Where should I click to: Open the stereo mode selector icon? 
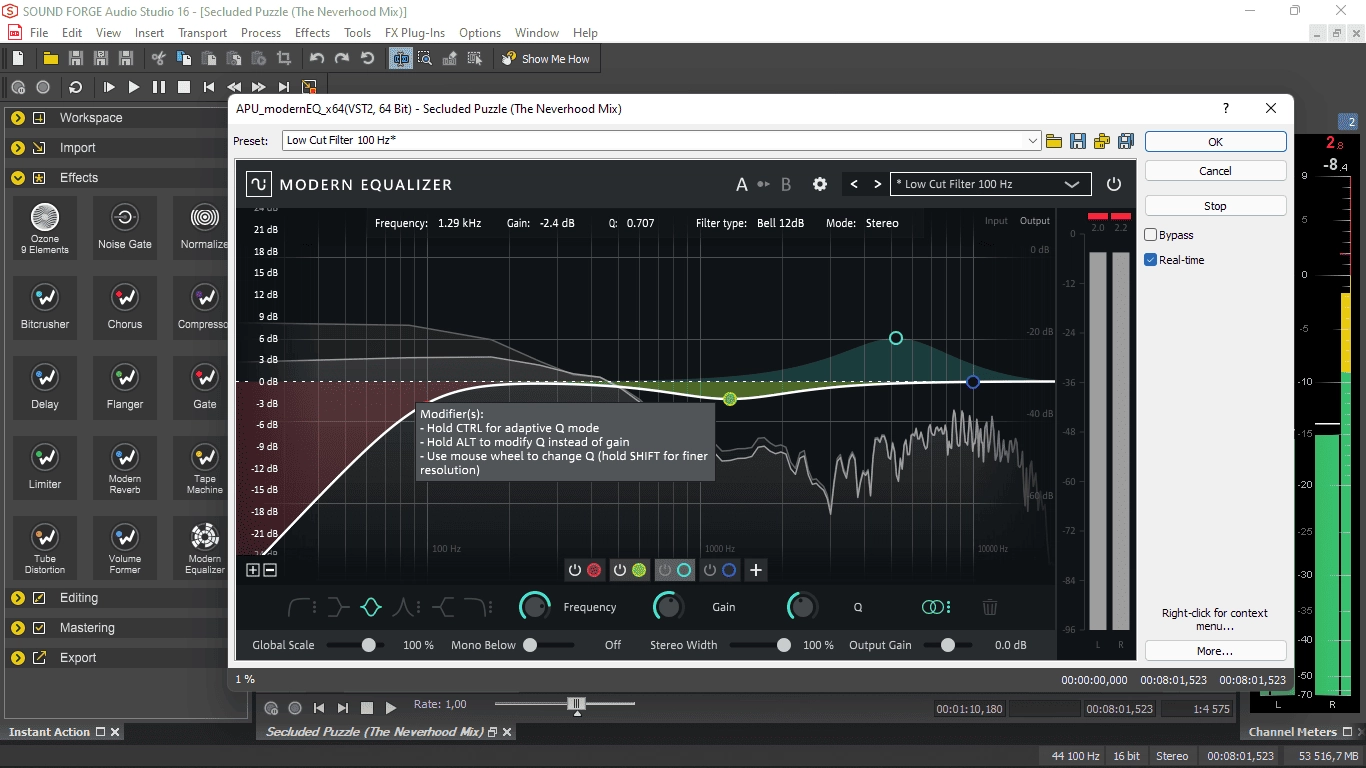tap(935, 607)
